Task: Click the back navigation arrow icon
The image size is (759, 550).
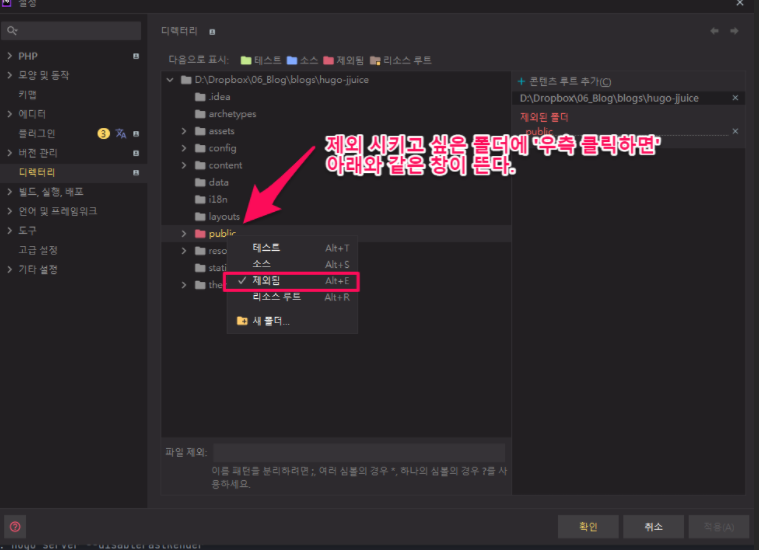Action: (x=714, y=31)
